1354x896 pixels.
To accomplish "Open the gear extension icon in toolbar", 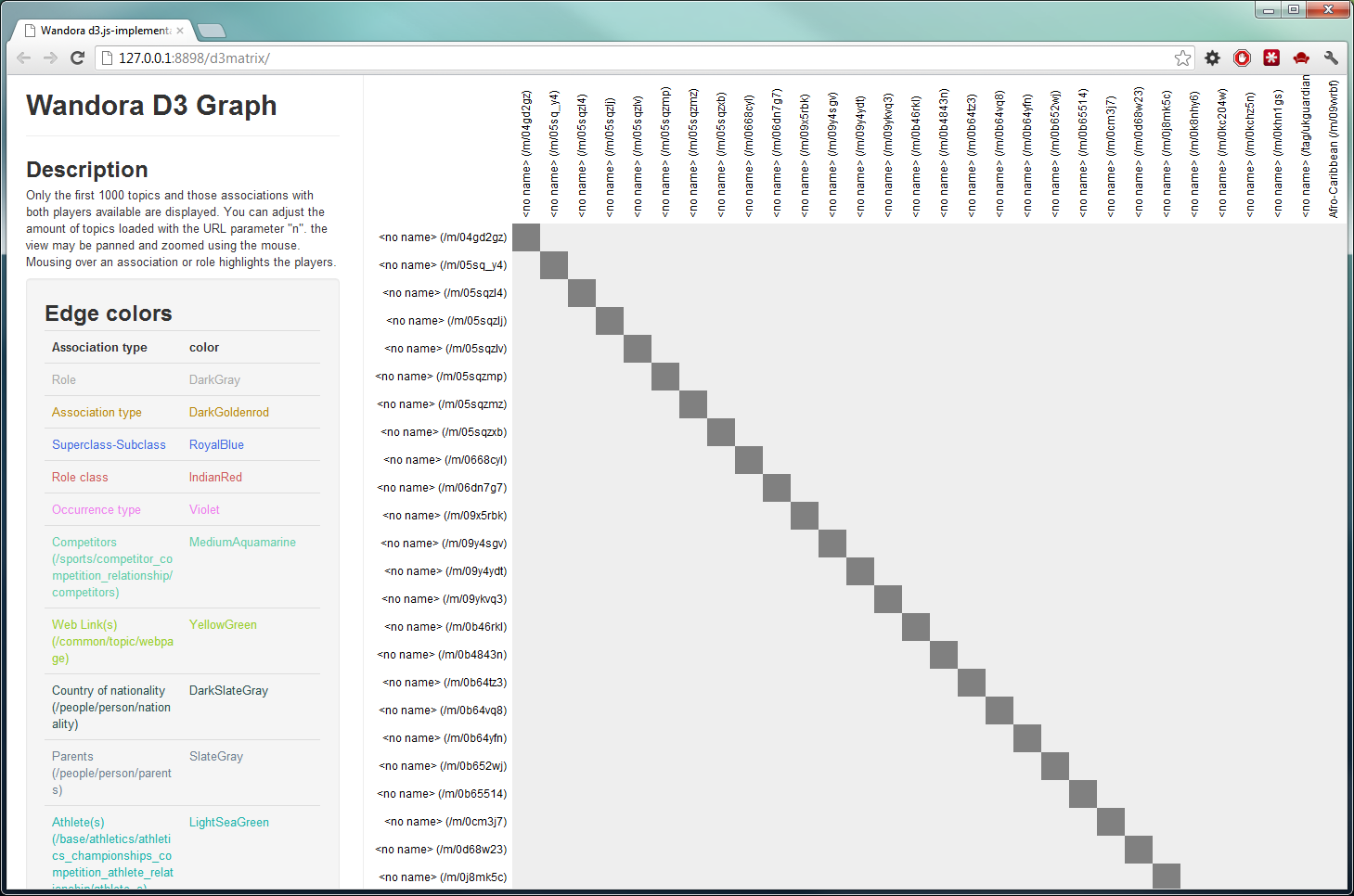I will tap(1213, 58).
